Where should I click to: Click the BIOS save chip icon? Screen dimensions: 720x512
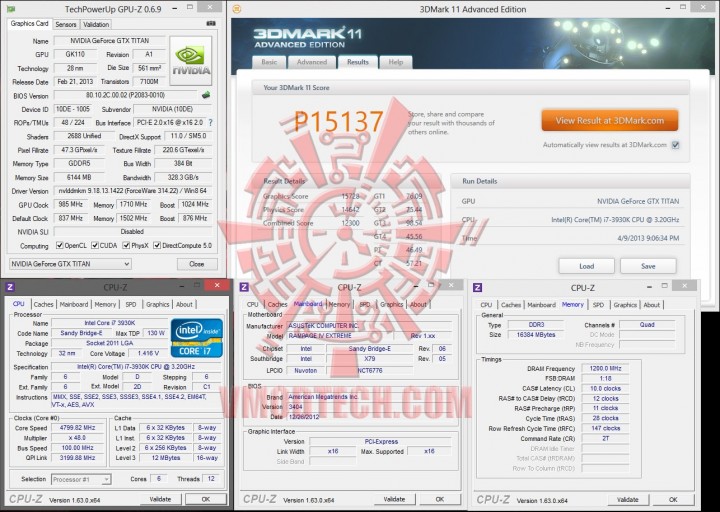pos(206,95)
